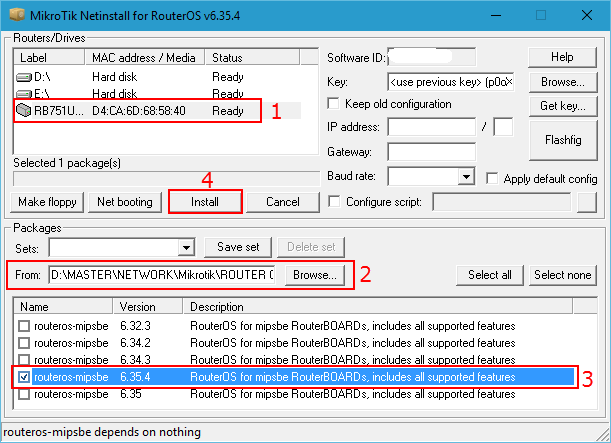Click the button beside Configure script field
Image resolution: width=611 pixels, height=443 pixels.
(x=587, y=202)
